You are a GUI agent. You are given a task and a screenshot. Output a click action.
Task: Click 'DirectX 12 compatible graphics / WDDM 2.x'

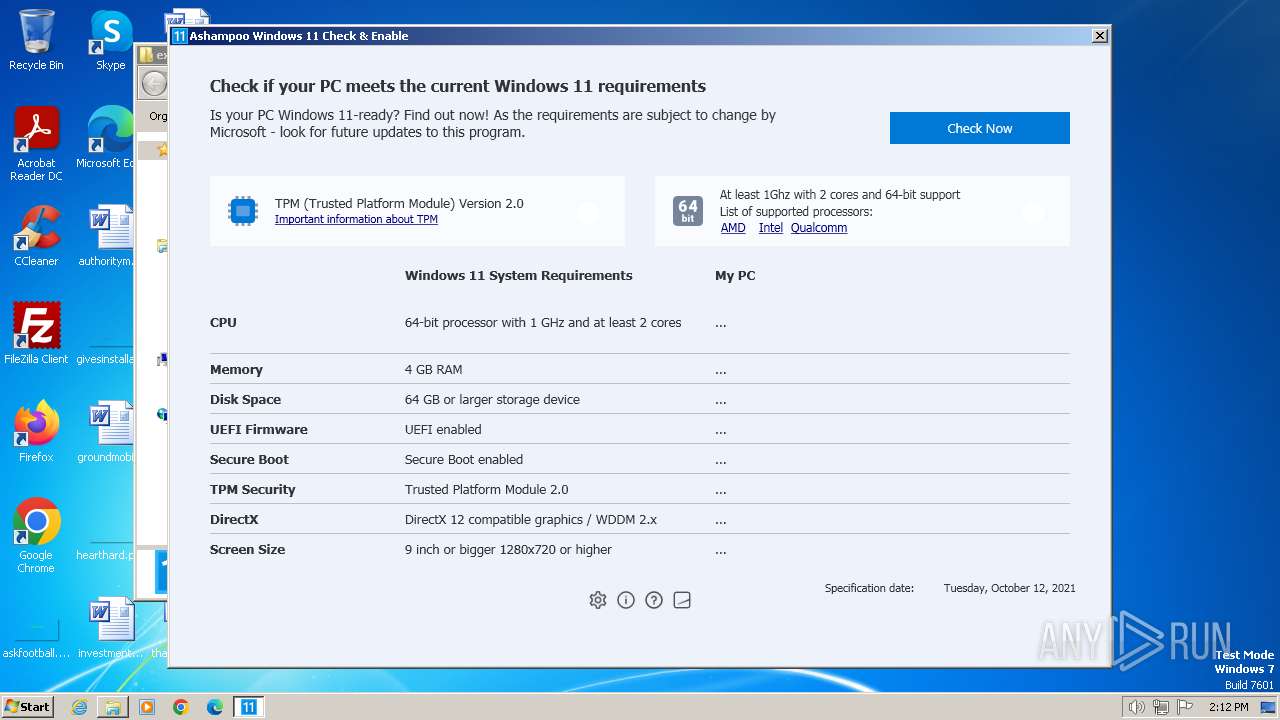531,520
